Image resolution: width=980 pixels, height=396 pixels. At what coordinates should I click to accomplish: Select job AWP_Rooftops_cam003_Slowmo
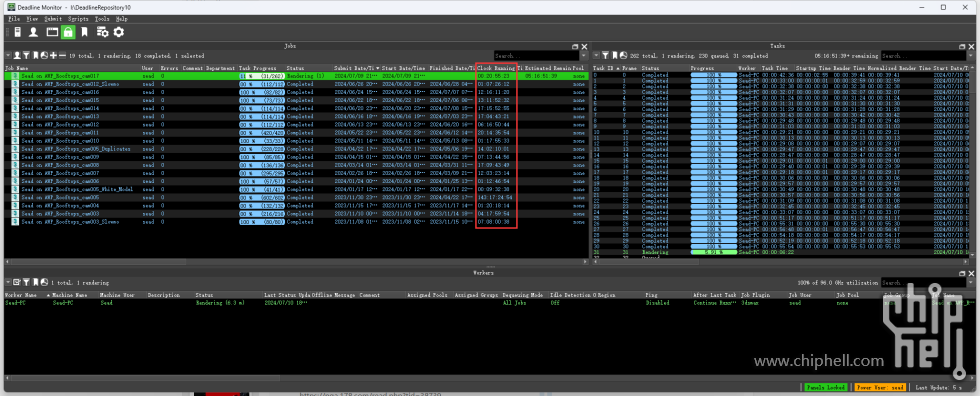pos(296,221)
